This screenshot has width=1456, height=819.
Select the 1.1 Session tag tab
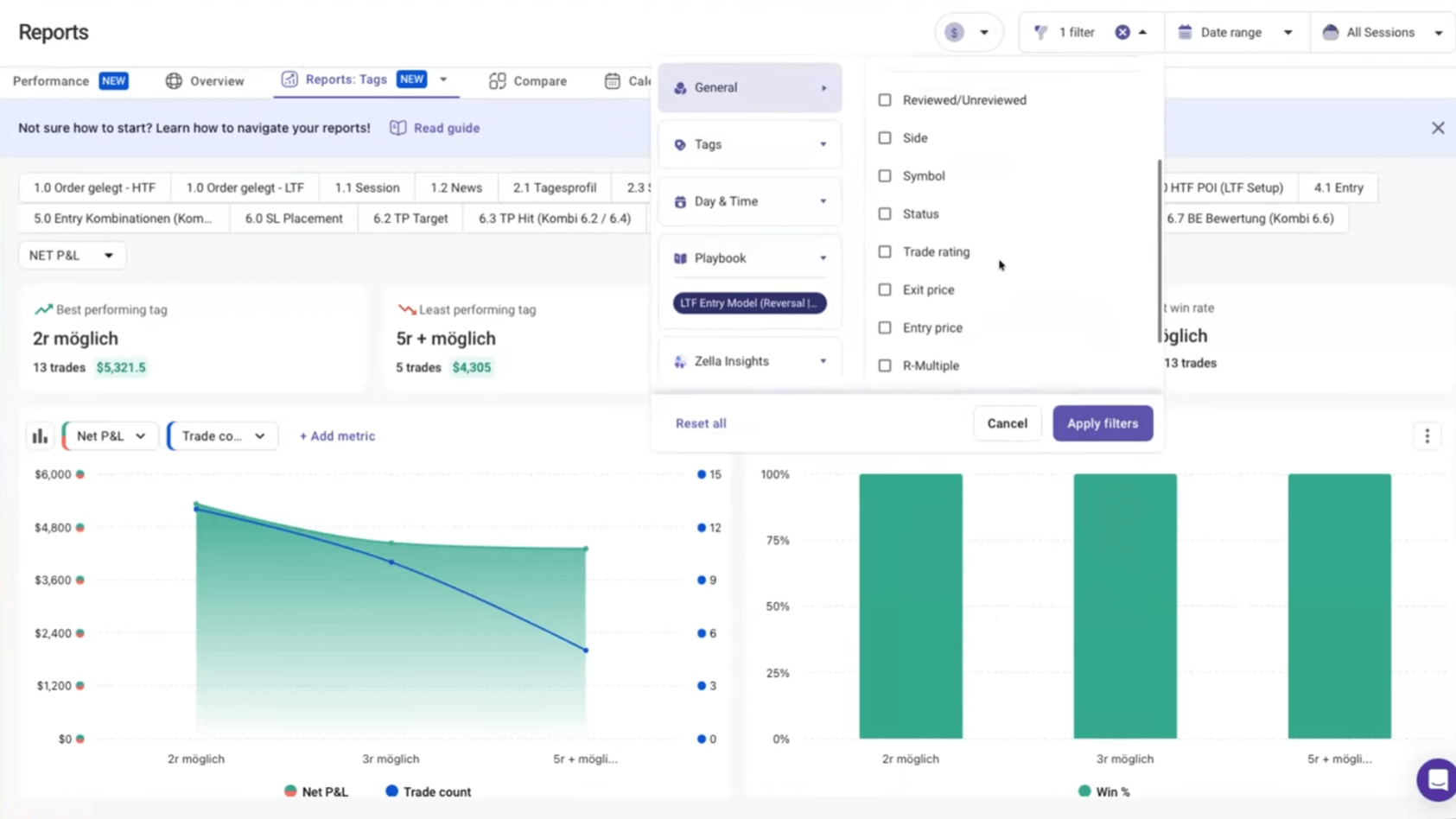[x=366, y=187]
